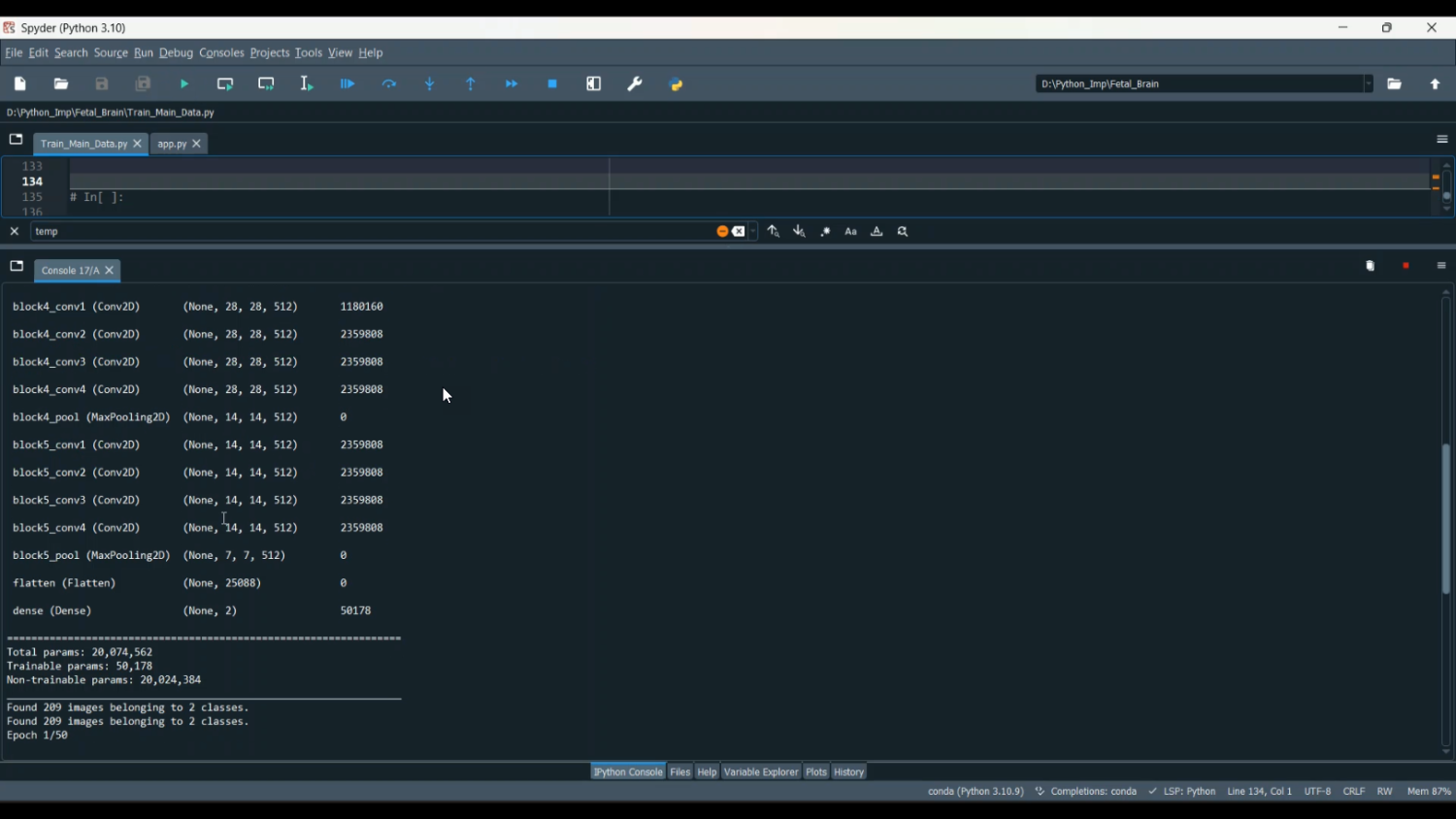This screenshot has height=819, width=1456.
Task: Open the PYTHONPATH manager icon
Action: (x=677, y=84)
